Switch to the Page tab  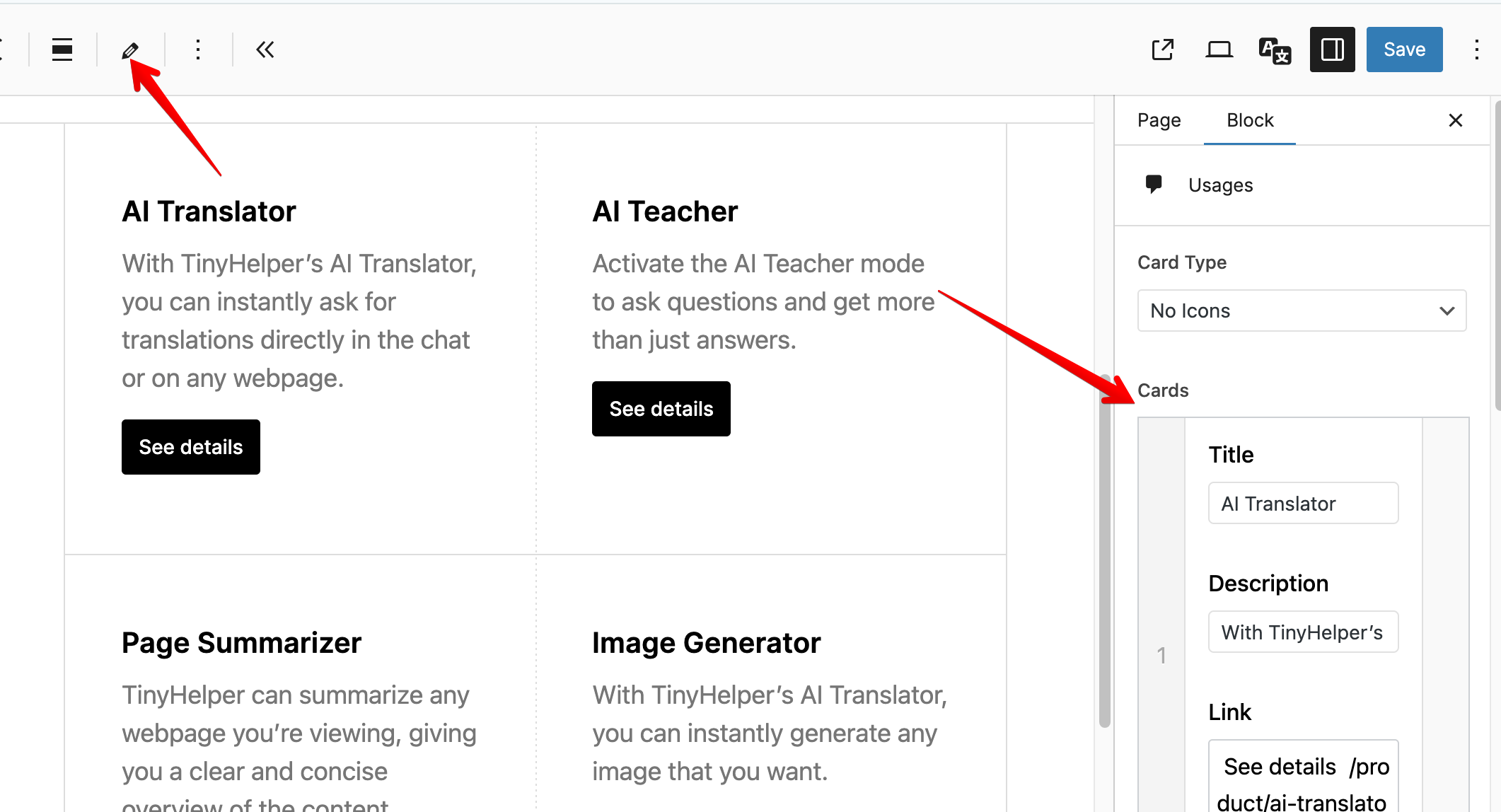pyautogui.click(x=1159, y=120)
